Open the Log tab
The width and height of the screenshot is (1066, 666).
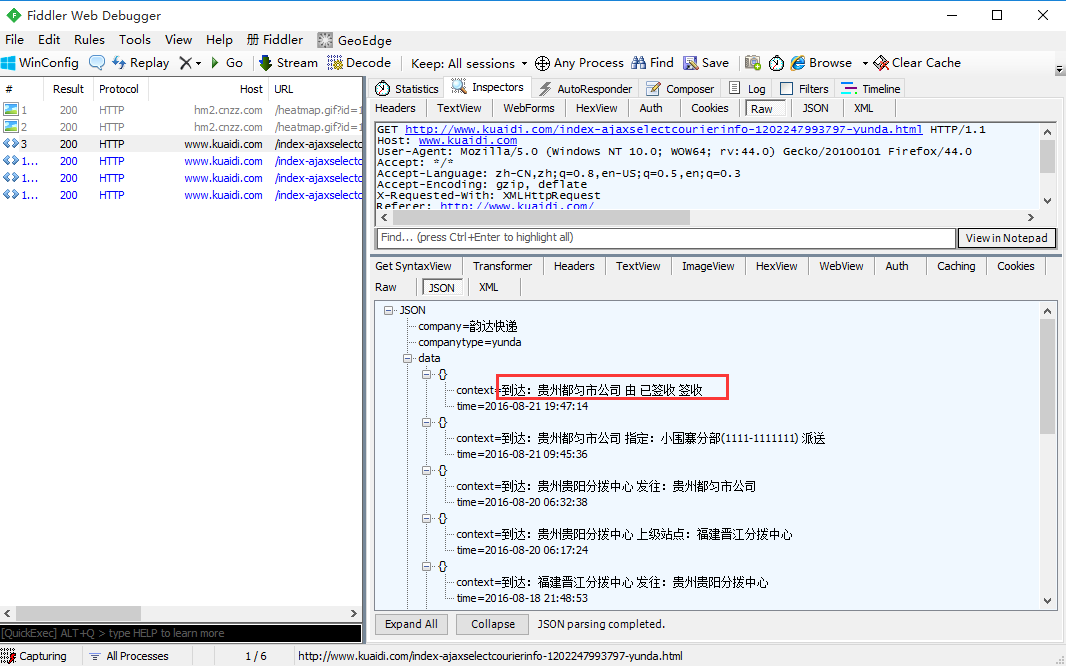point(746,89)
